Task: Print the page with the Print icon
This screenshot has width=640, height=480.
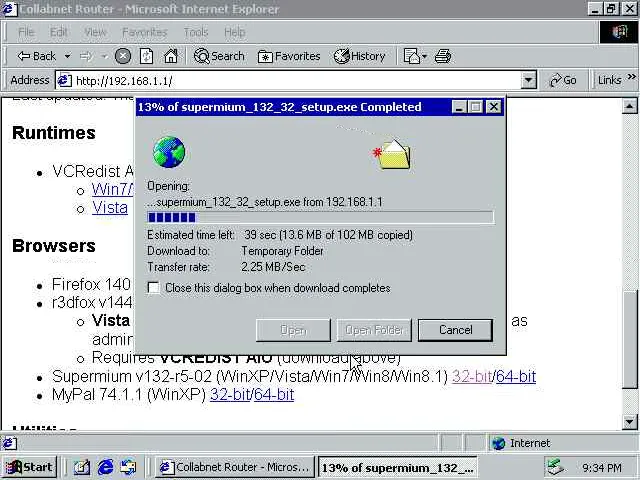Action: tap(443, 56)
